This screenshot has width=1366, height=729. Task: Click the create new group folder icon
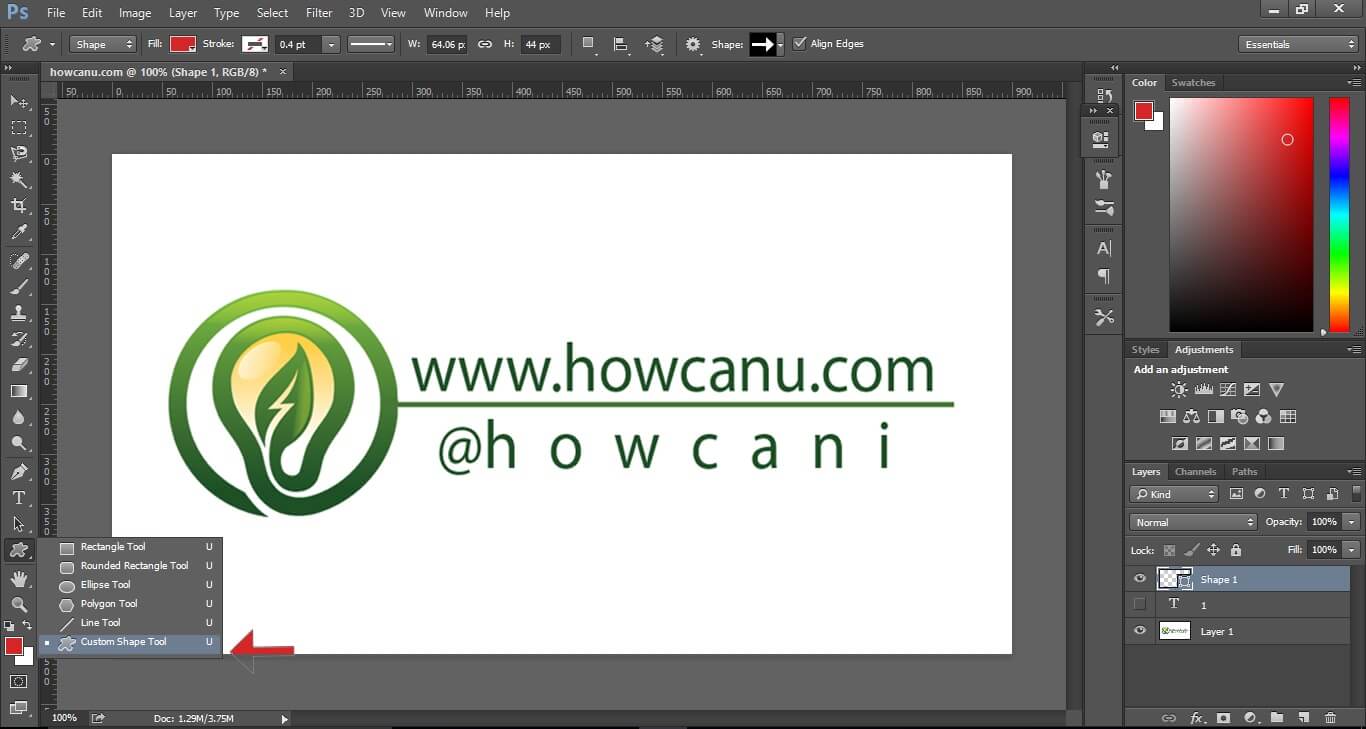[x=1277, y=718]
